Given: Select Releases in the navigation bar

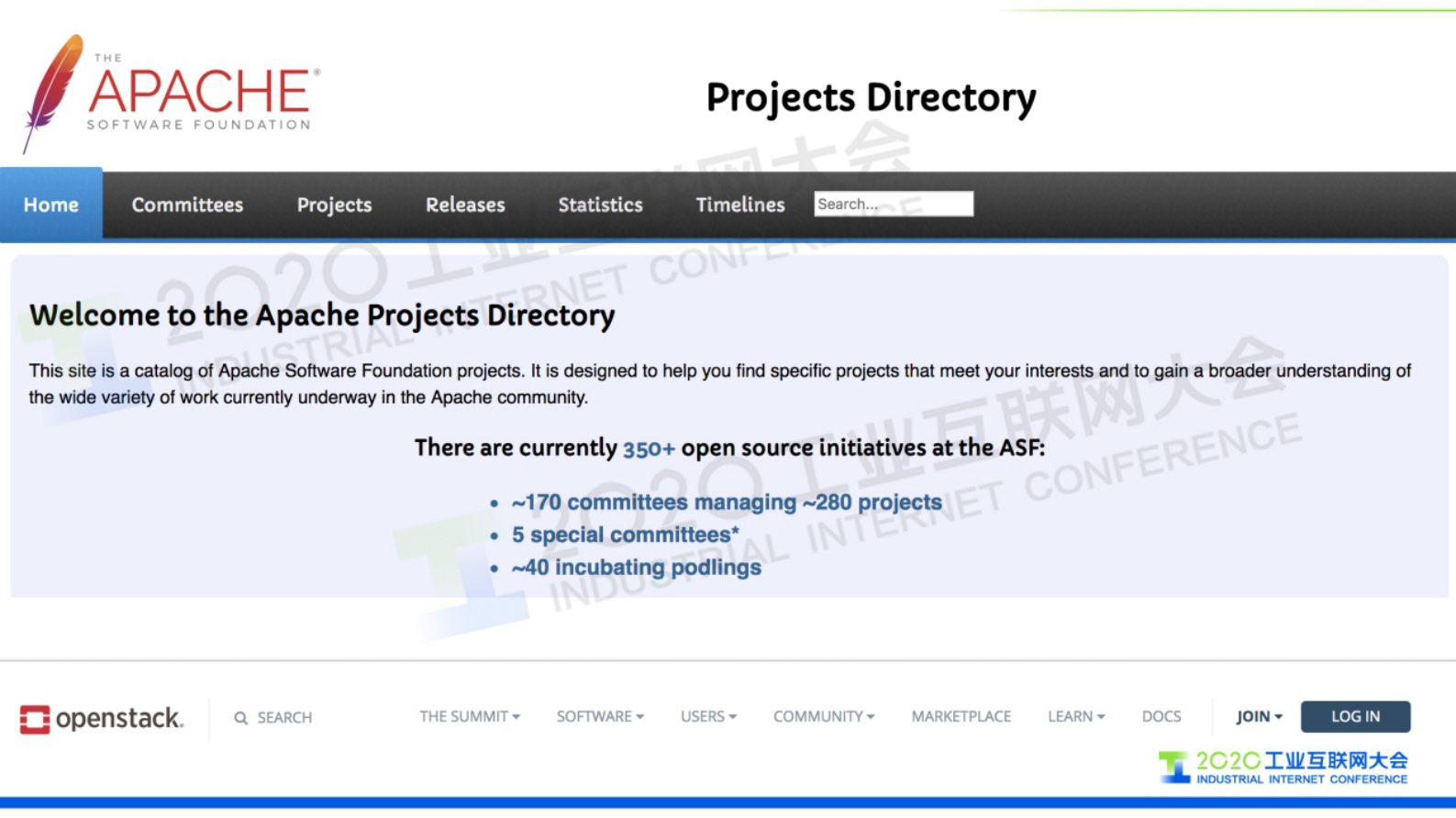Looking at the screenshot, I should tap(465, 204).
